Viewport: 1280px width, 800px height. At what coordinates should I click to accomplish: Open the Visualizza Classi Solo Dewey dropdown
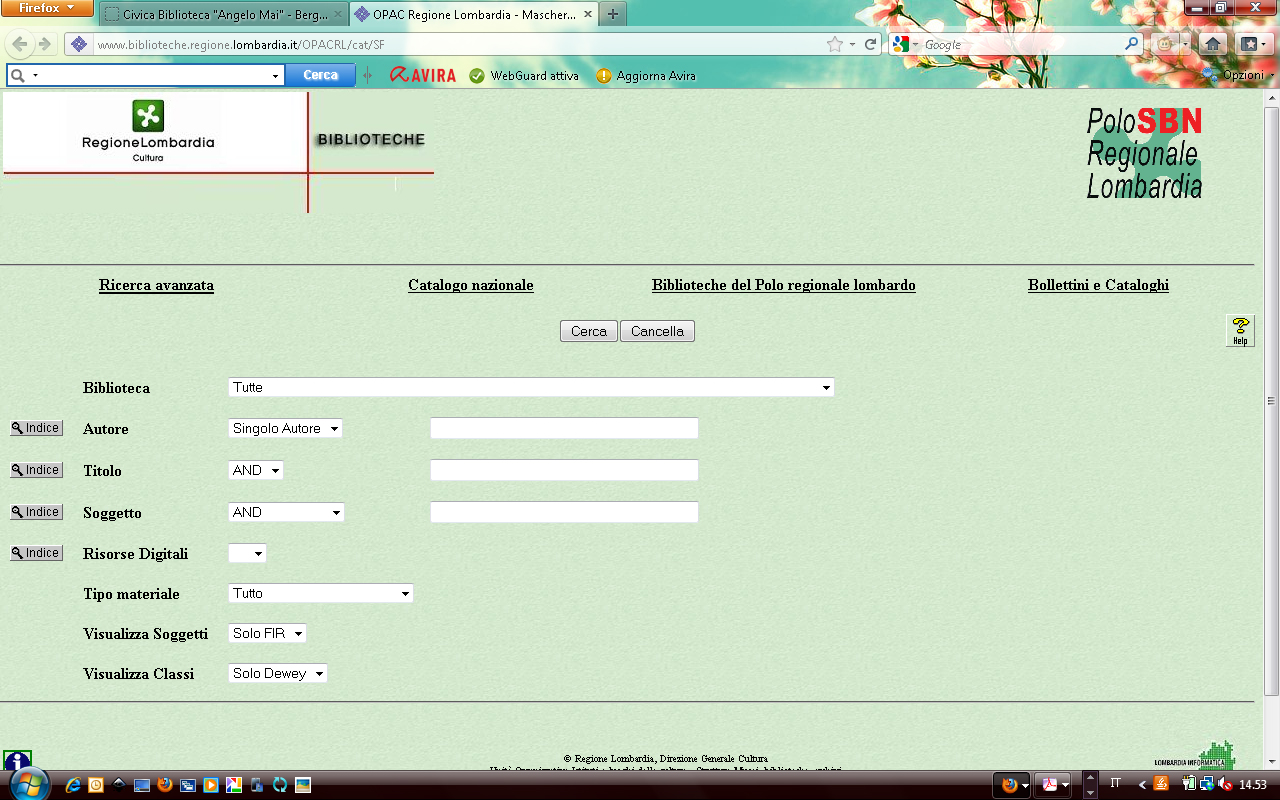(x=278, y=673)
